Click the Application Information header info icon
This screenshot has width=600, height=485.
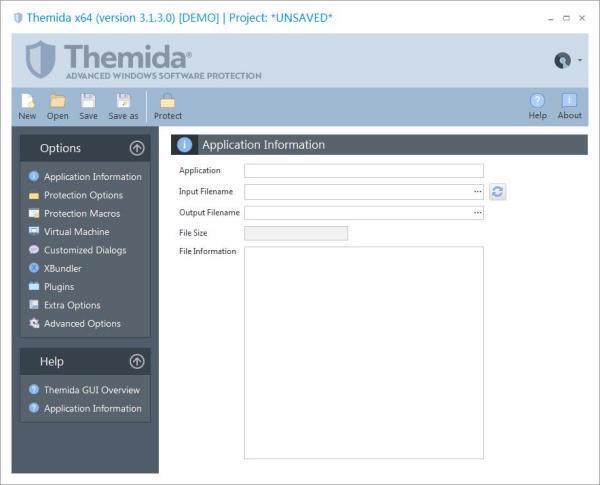[x=184, y=145]
